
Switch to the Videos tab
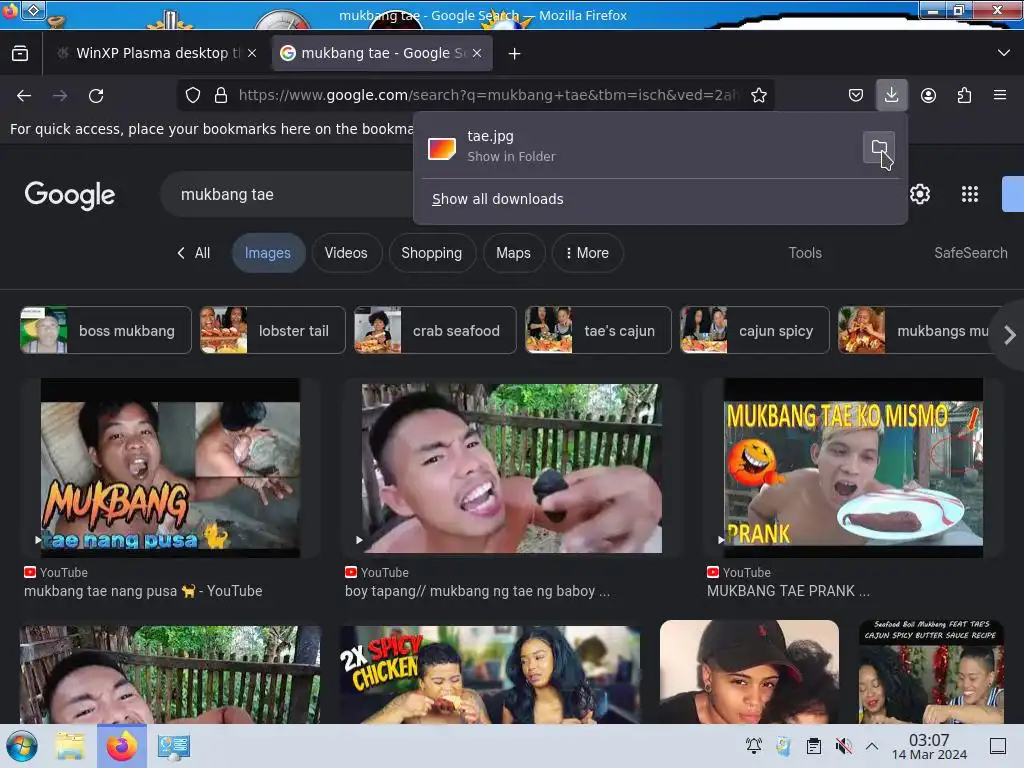(346, 253)
